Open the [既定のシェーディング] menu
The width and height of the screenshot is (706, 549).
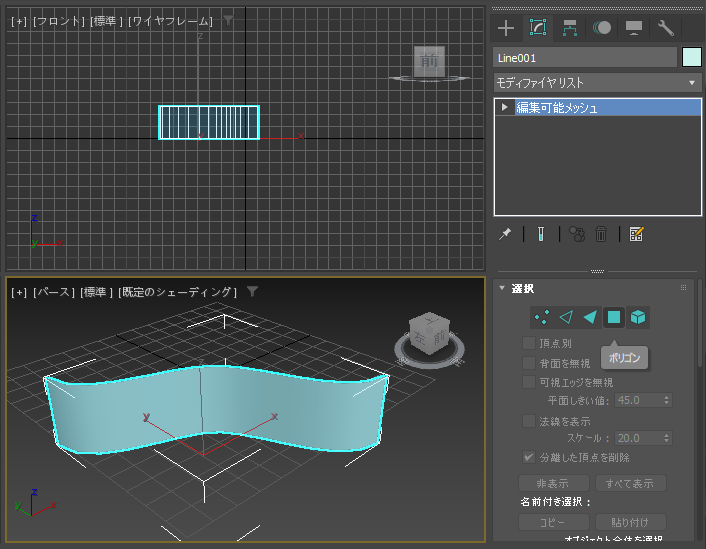click(x=177, y=292)
